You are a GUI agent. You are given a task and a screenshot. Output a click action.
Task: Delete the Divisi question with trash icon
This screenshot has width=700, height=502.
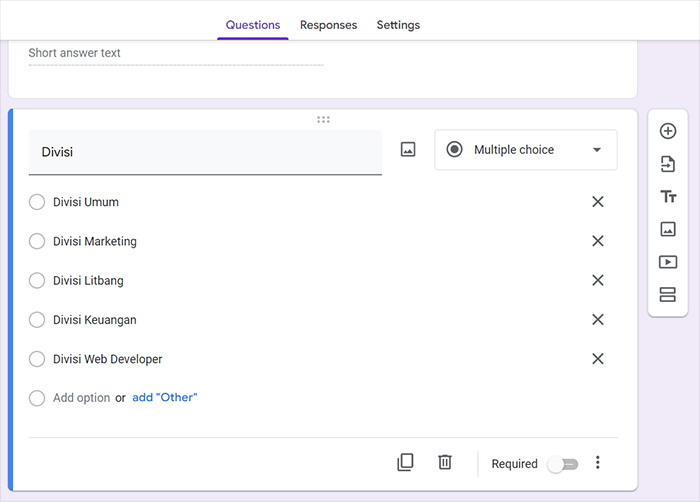445,462
